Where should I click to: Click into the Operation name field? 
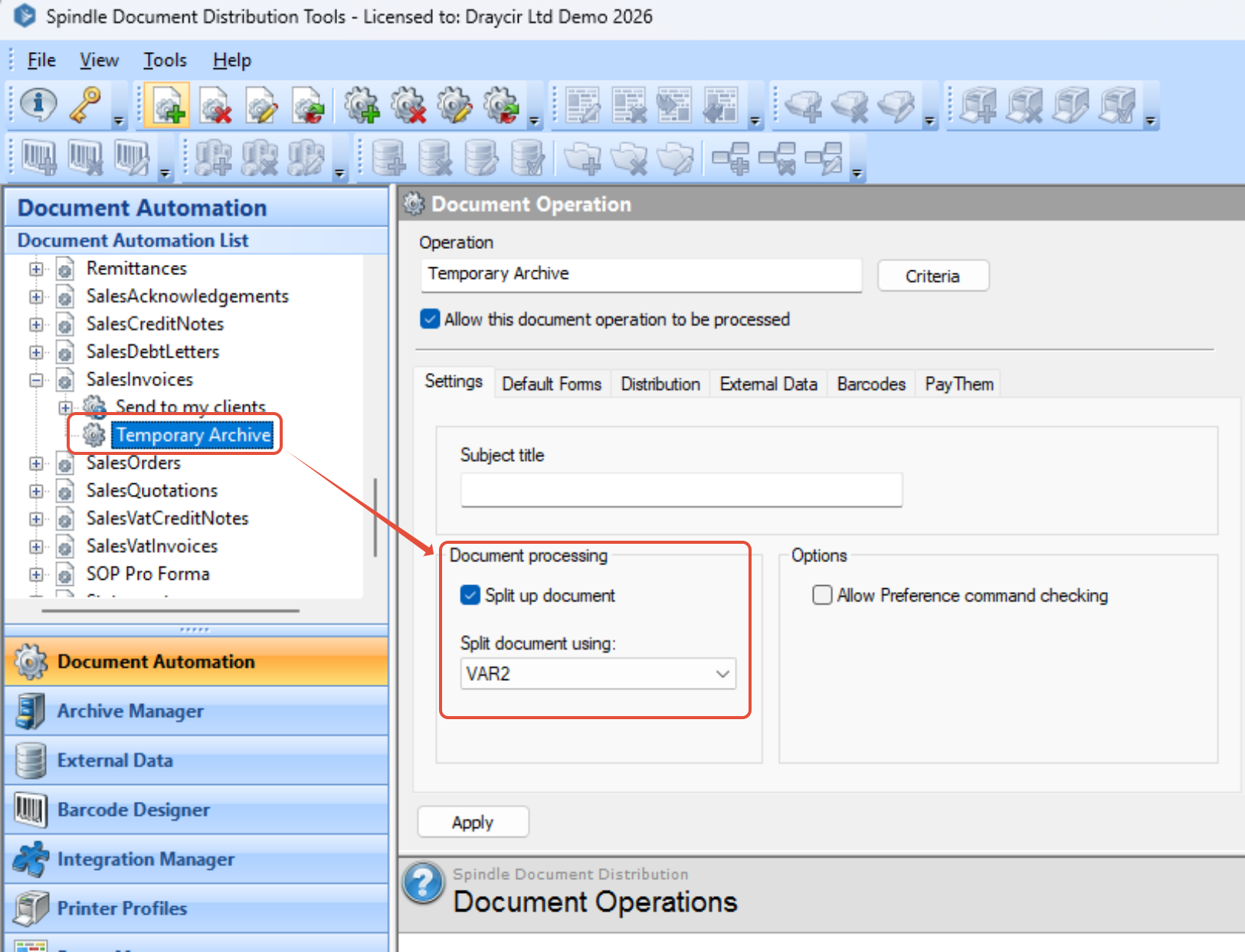click(641, 274)
